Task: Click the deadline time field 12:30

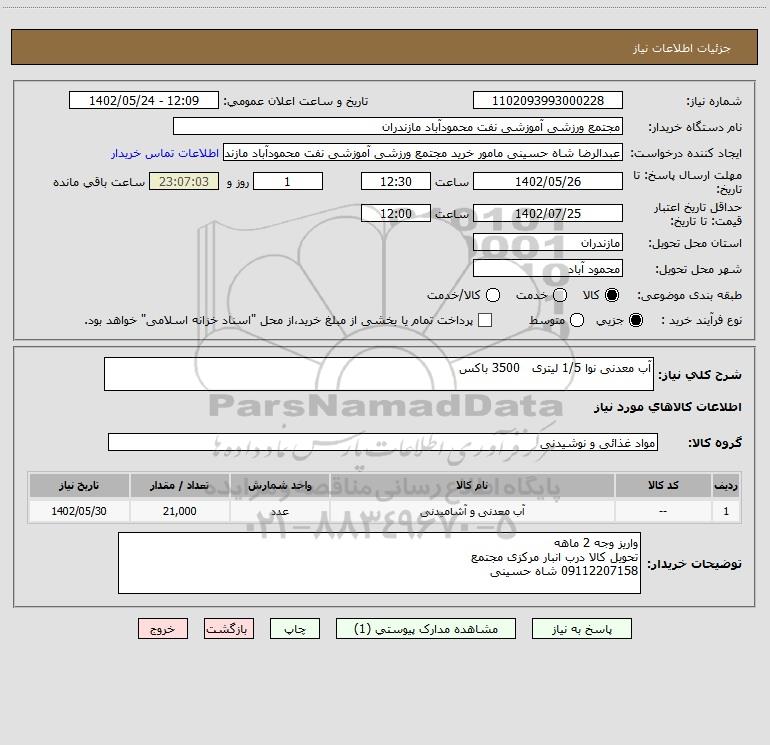Action: click(x=396, y=181)
